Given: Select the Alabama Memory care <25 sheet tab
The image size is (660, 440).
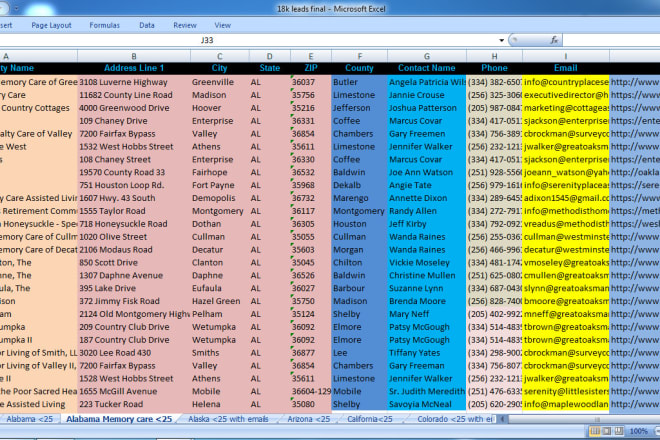Looking at the screenshot, I should pyautogui.click(x=119, y=419).
